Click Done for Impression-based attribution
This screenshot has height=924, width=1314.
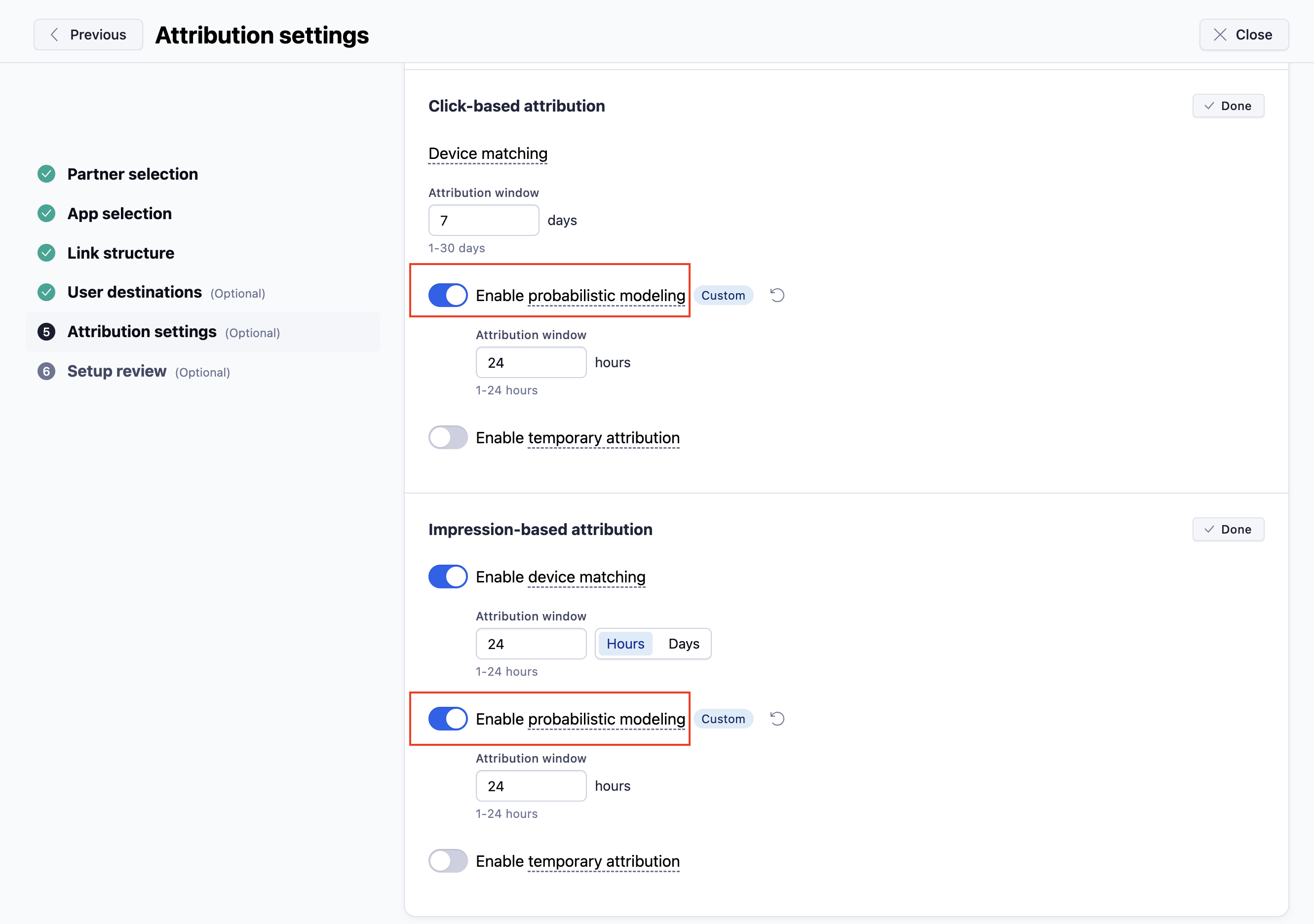[1228, 529]
